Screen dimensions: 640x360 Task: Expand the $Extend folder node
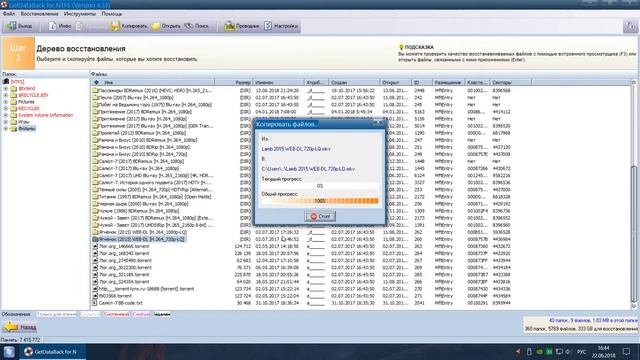click(x=6, y=89)
